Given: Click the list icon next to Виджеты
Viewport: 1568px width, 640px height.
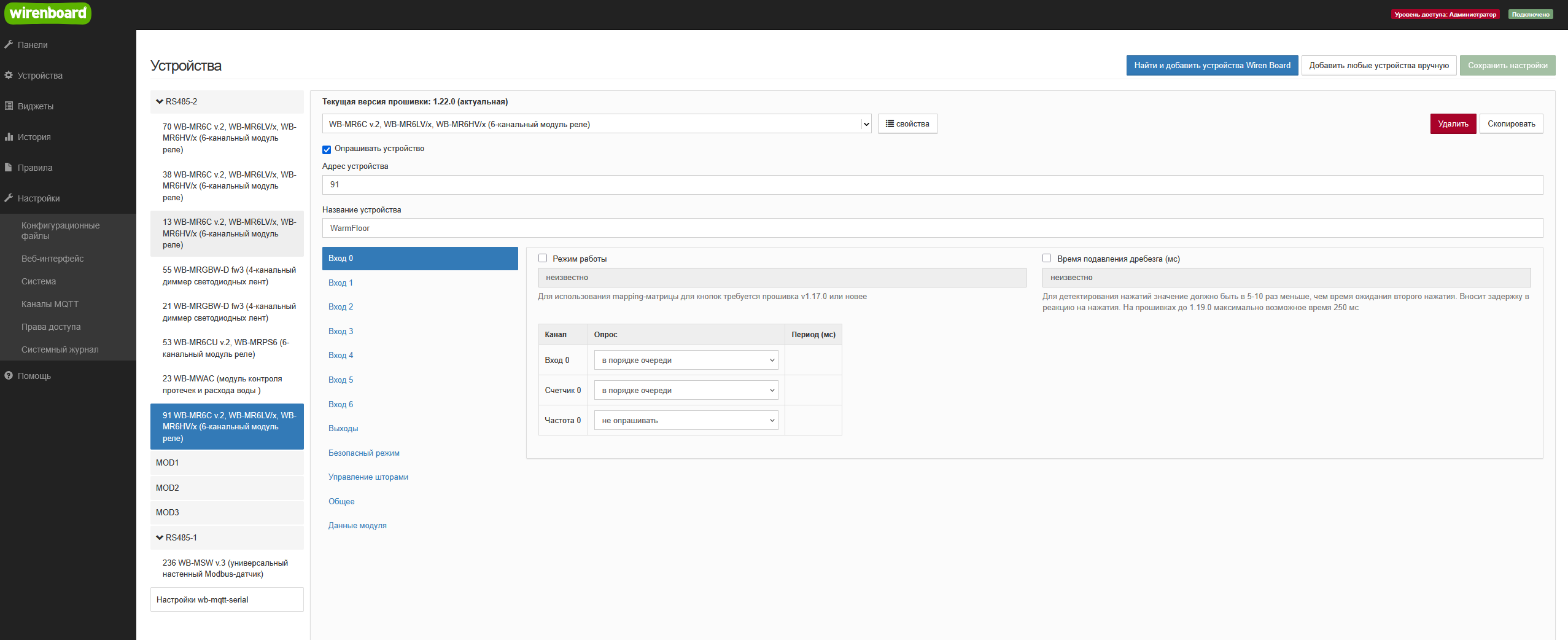Looking at the screenshot, I should [x=9, y=106].
